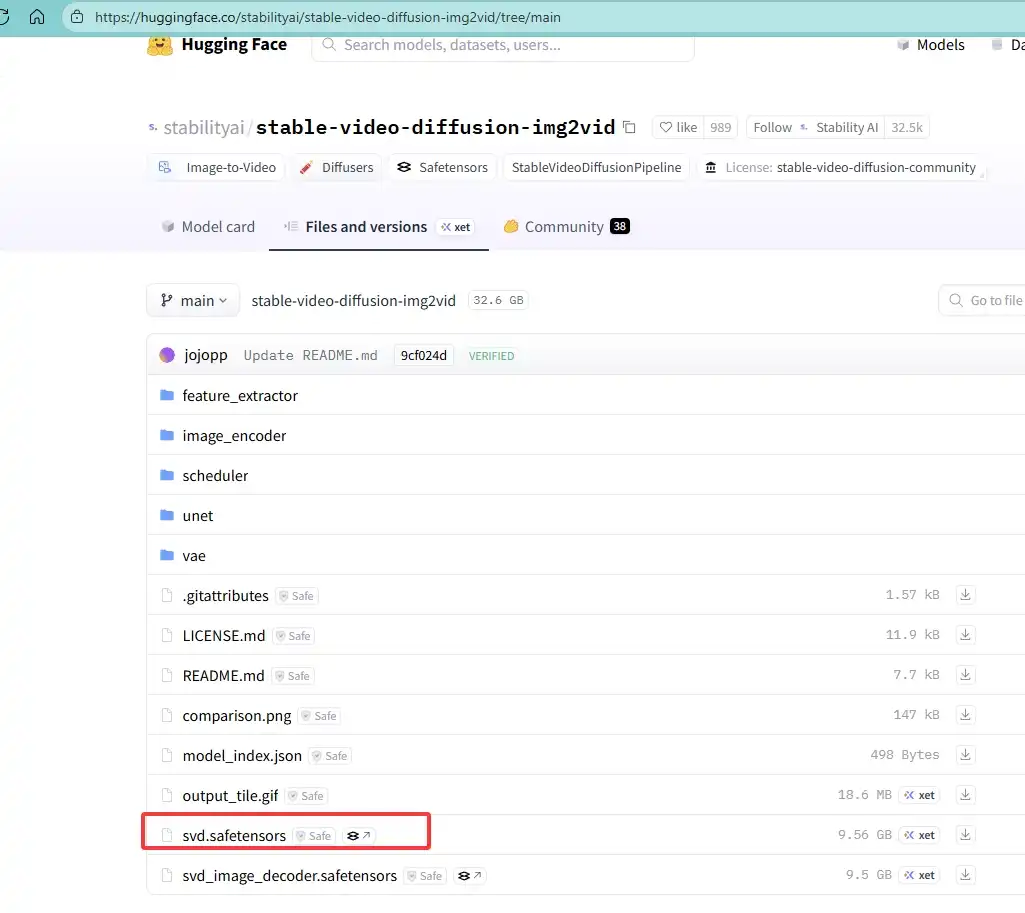Screen dimensions: 1025x913
Task: Click the 32.5k followers count
Action: [x=907, y=127]
